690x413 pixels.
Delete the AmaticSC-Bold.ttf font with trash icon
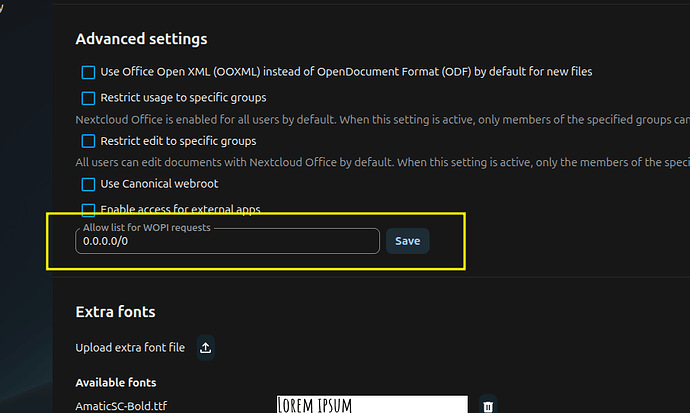coord(488,406)
